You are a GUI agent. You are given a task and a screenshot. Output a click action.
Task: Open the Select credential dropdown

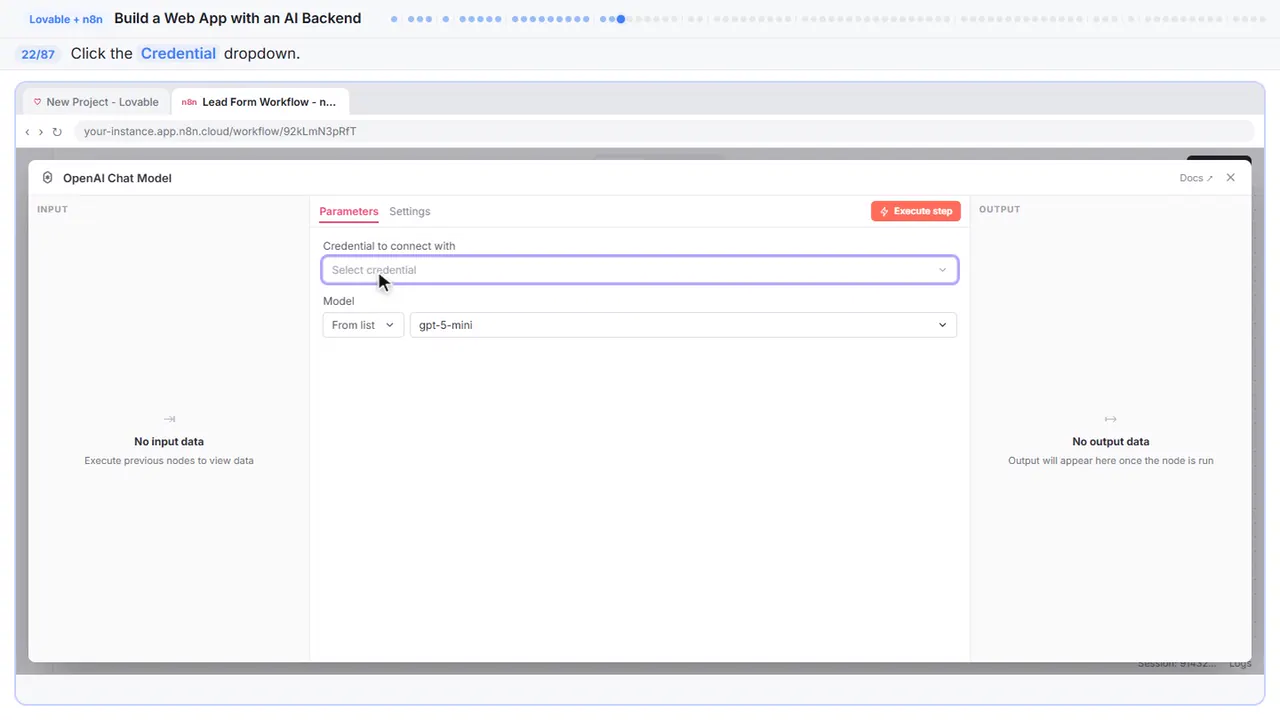pos(640,270)
